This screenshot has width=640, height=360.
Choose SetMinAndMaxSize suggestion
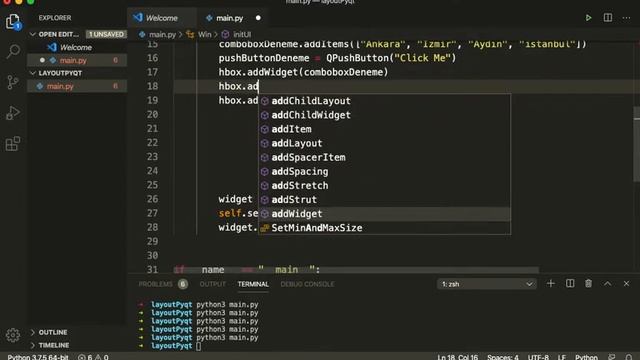[x=384, y=228]
